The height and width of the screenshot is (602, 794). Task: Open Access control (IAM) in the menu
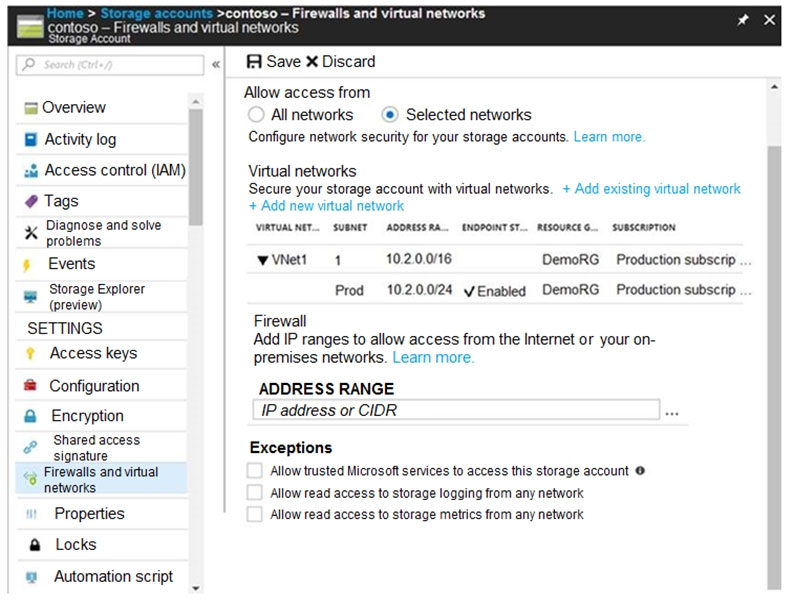point(114,170)
